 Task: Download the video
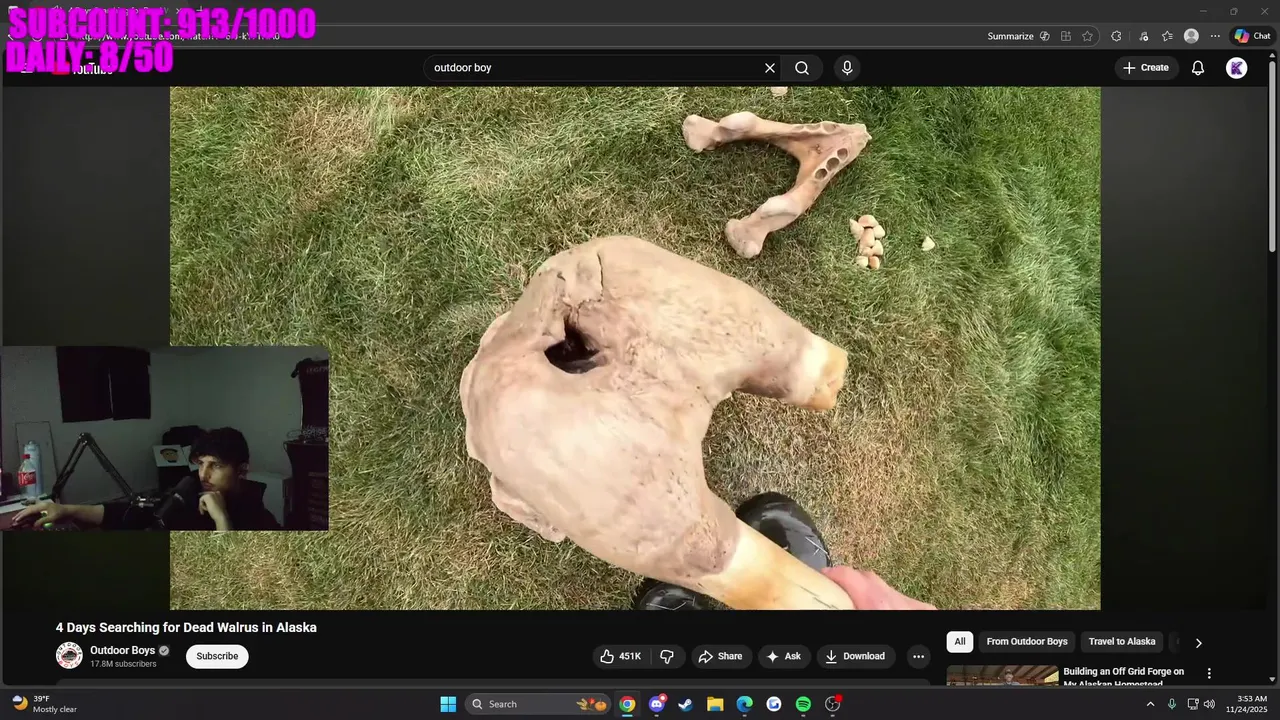[855, 656]
